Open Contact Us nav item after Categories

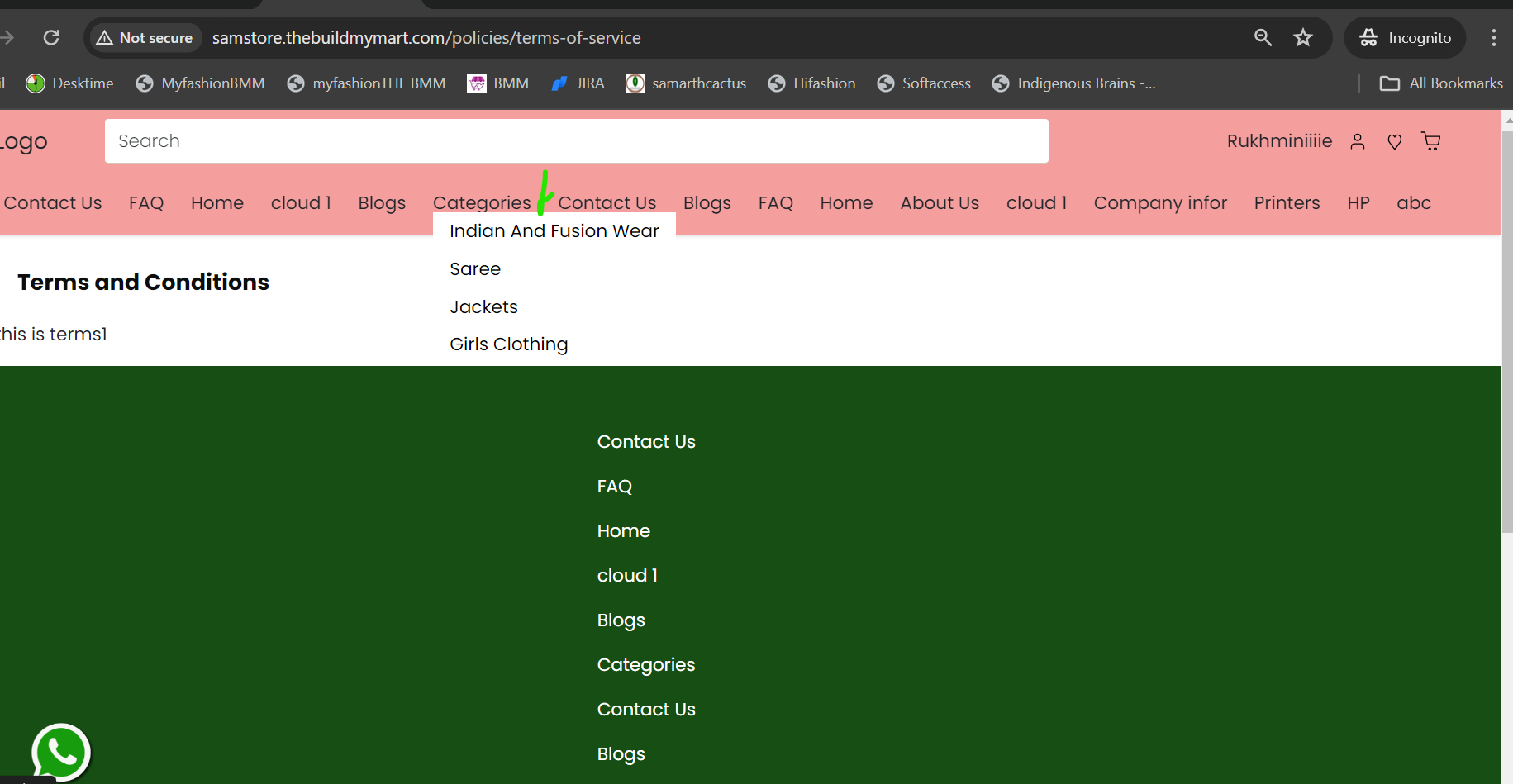pyautogui.click(x=607, y=203)
